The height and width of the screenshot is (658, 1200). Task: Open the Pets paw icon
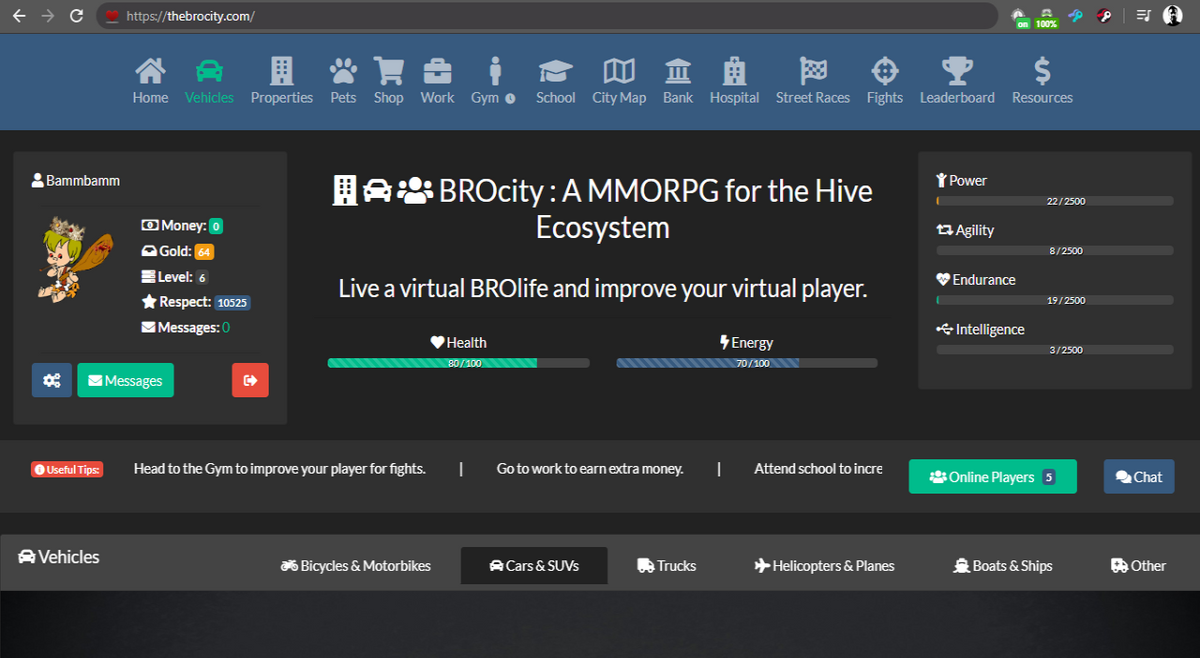pyautogui.click(x=343, y=71)
